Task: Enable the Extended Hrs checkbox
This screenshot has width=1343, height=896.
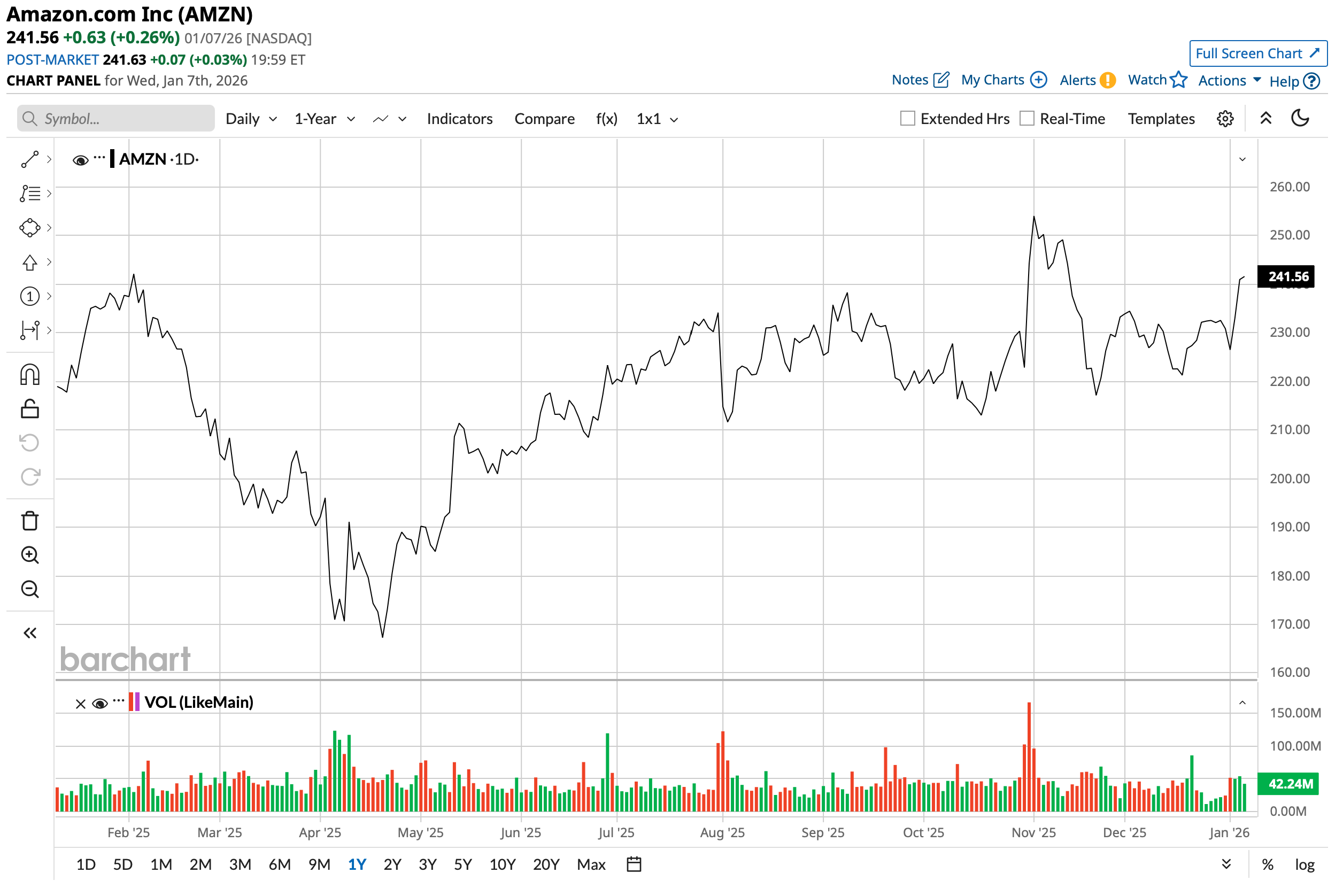Action: pos(908,118)
